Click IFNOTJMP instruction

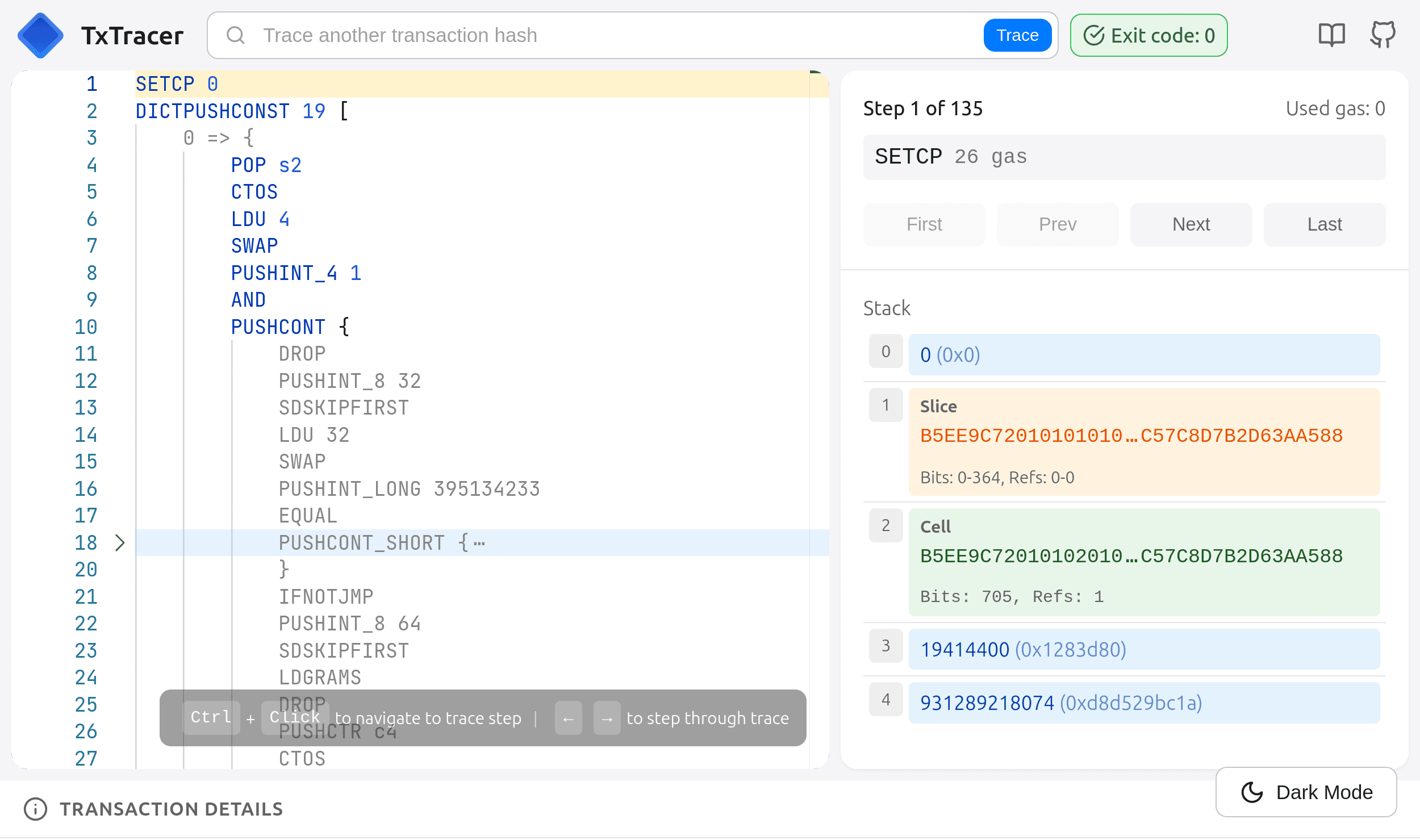pyautogui.click(x=326, y=597)
